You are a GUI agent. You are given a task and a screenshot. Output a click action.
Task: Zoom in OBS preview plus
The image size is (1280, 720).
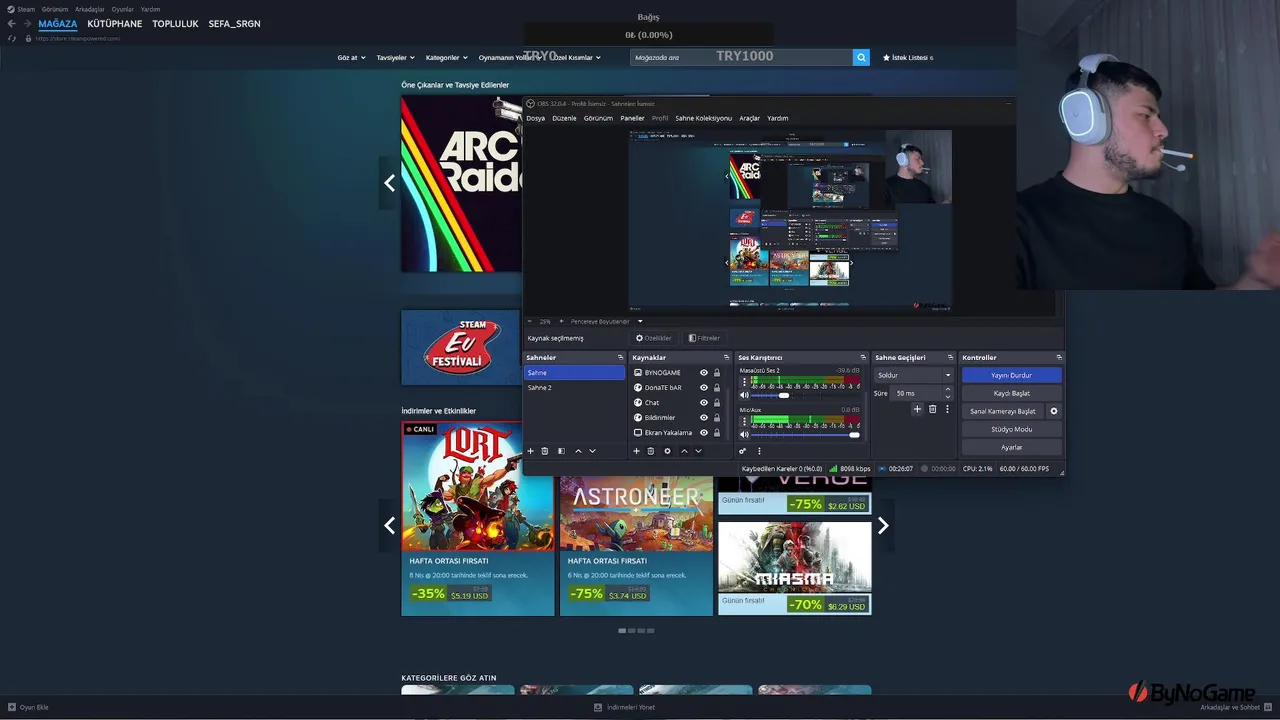560,321
